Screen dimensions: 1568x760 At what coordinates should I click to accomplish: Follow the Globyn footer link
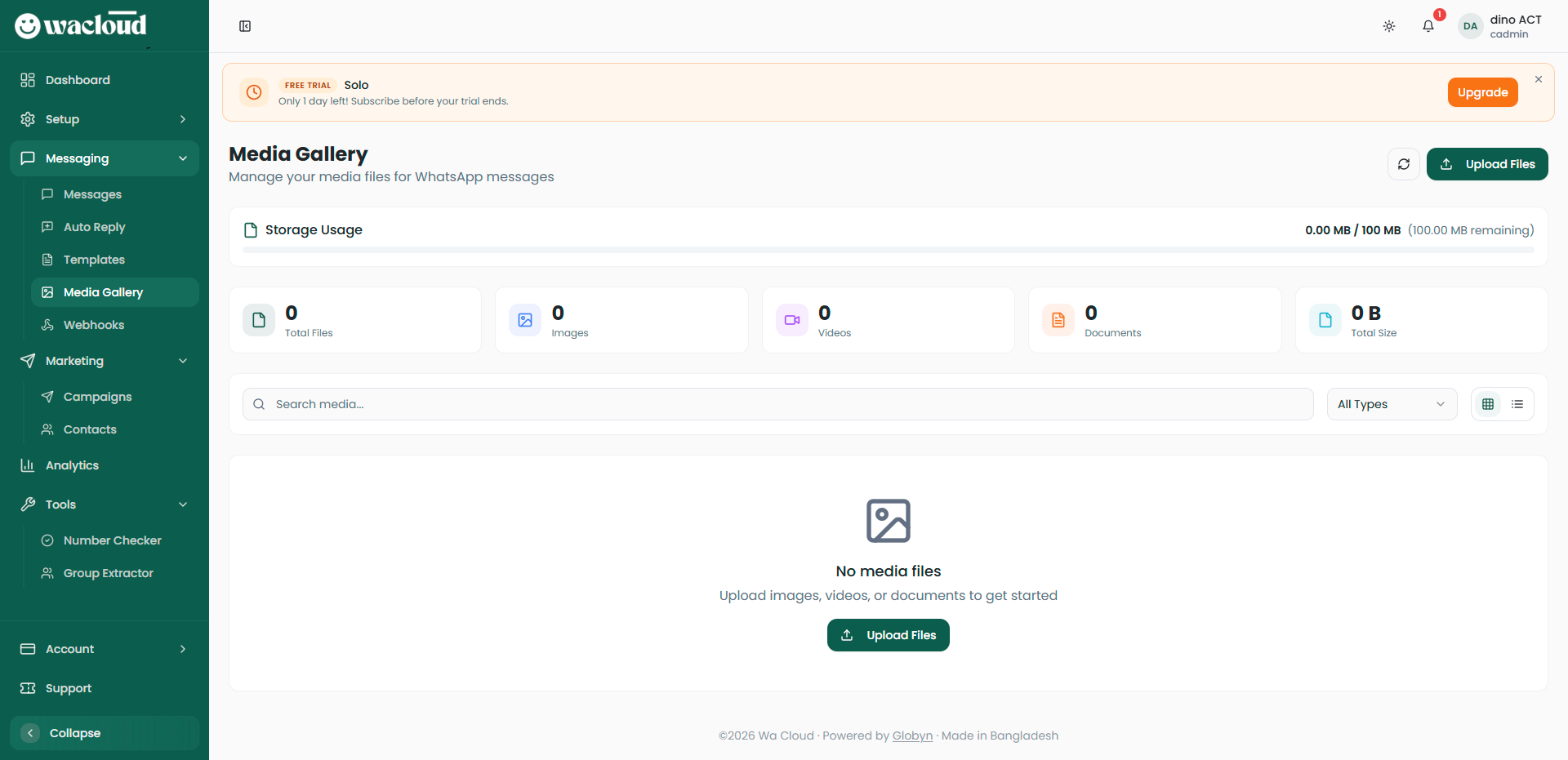pos(911,736)
